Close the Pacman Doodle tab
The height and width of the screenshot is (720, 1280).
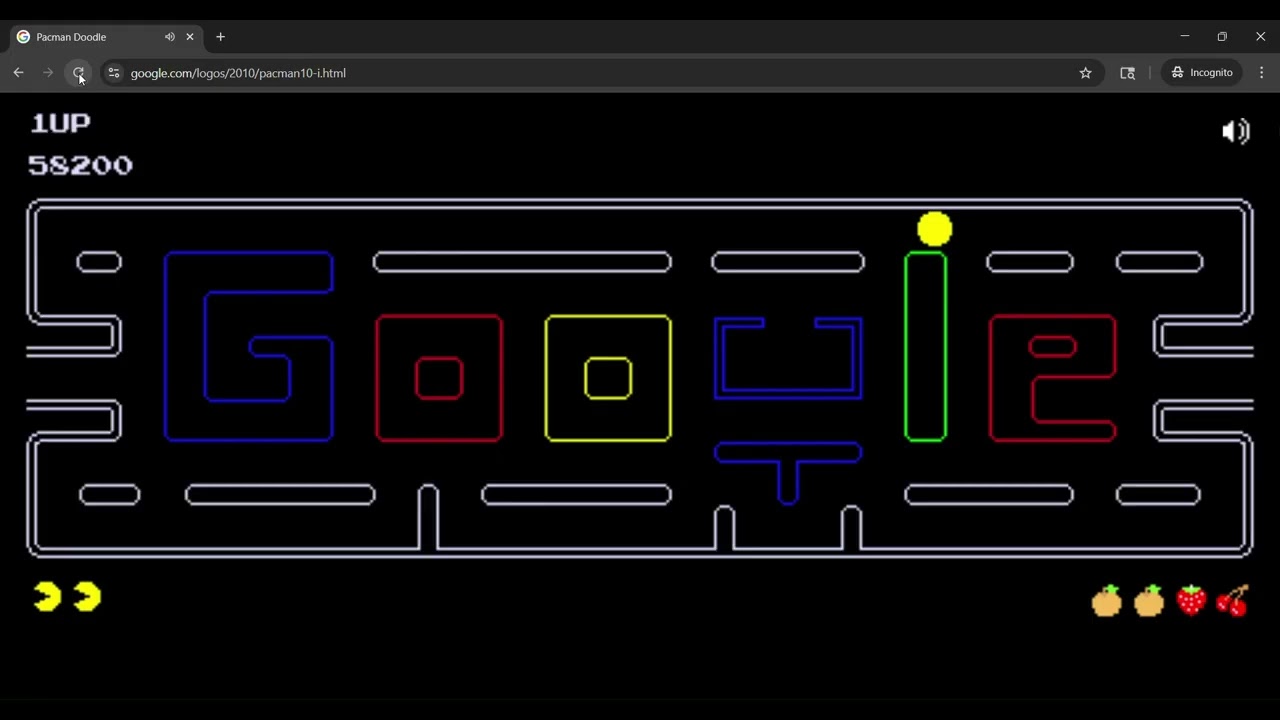pyautogui.click(x=190, y=37)
